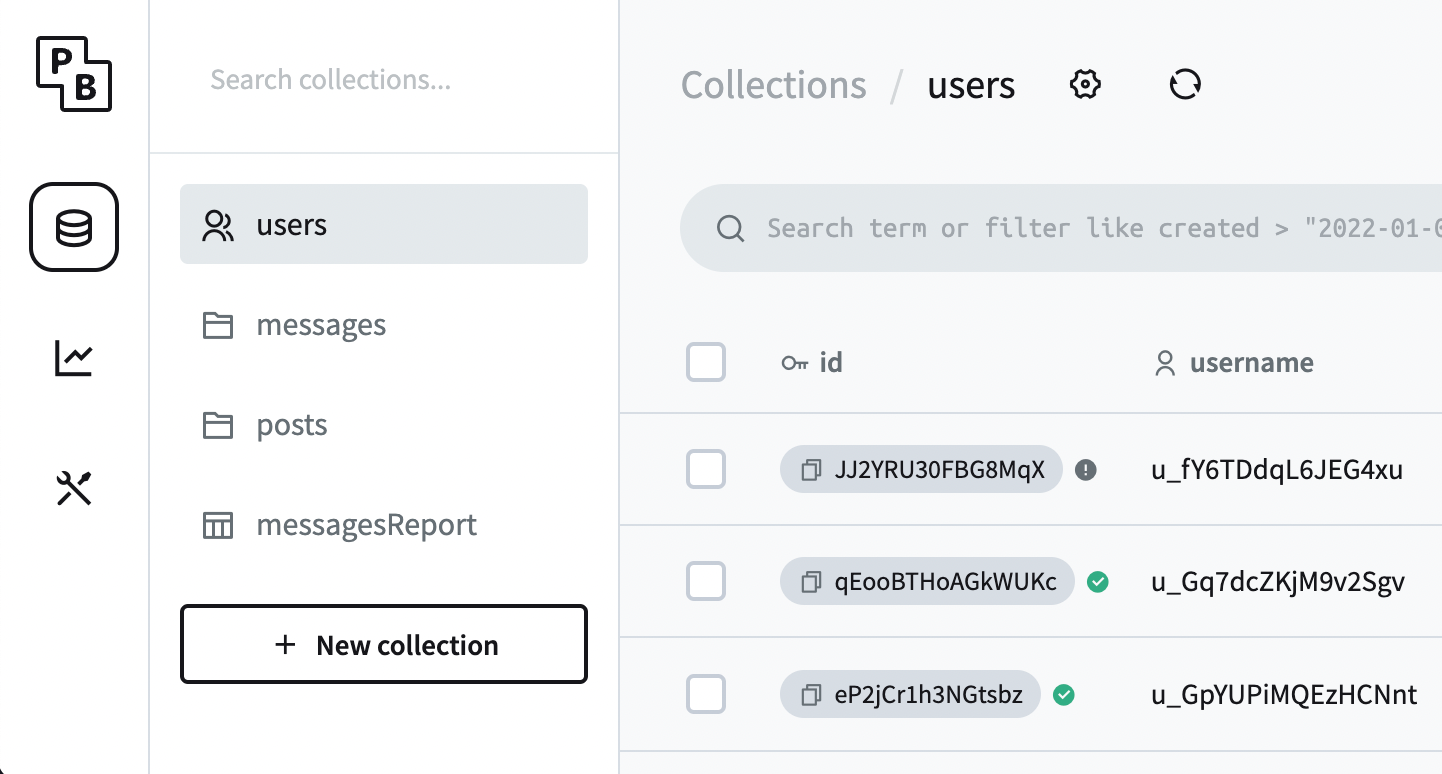Focus the Search collections field
The image size is (1442, 774).
(x=384, y=79)
